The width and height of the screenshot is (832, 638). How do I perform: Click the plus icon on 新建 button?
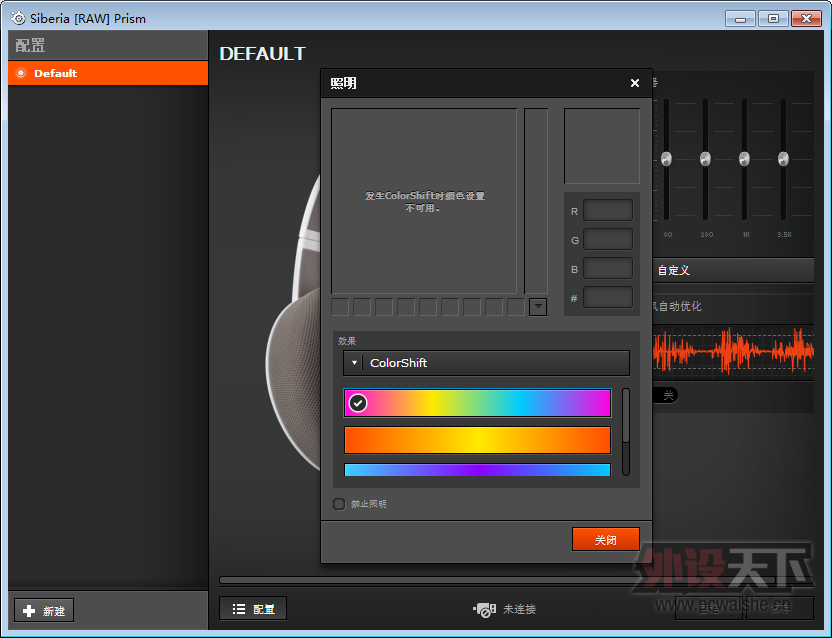tap(29, 611)
